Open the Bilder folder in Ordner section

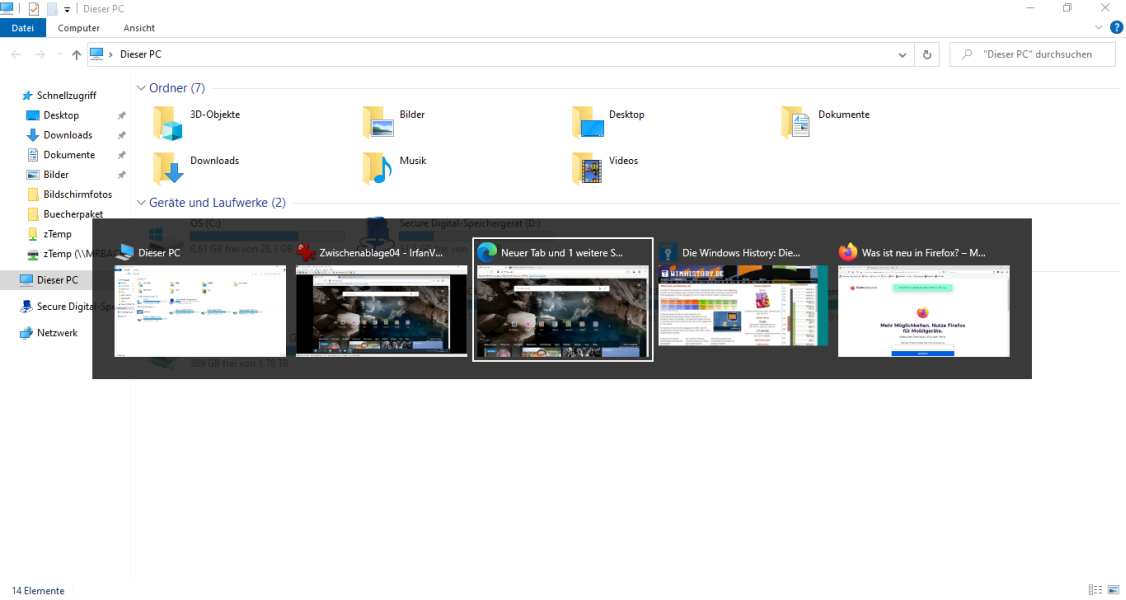tap(395, 122)
